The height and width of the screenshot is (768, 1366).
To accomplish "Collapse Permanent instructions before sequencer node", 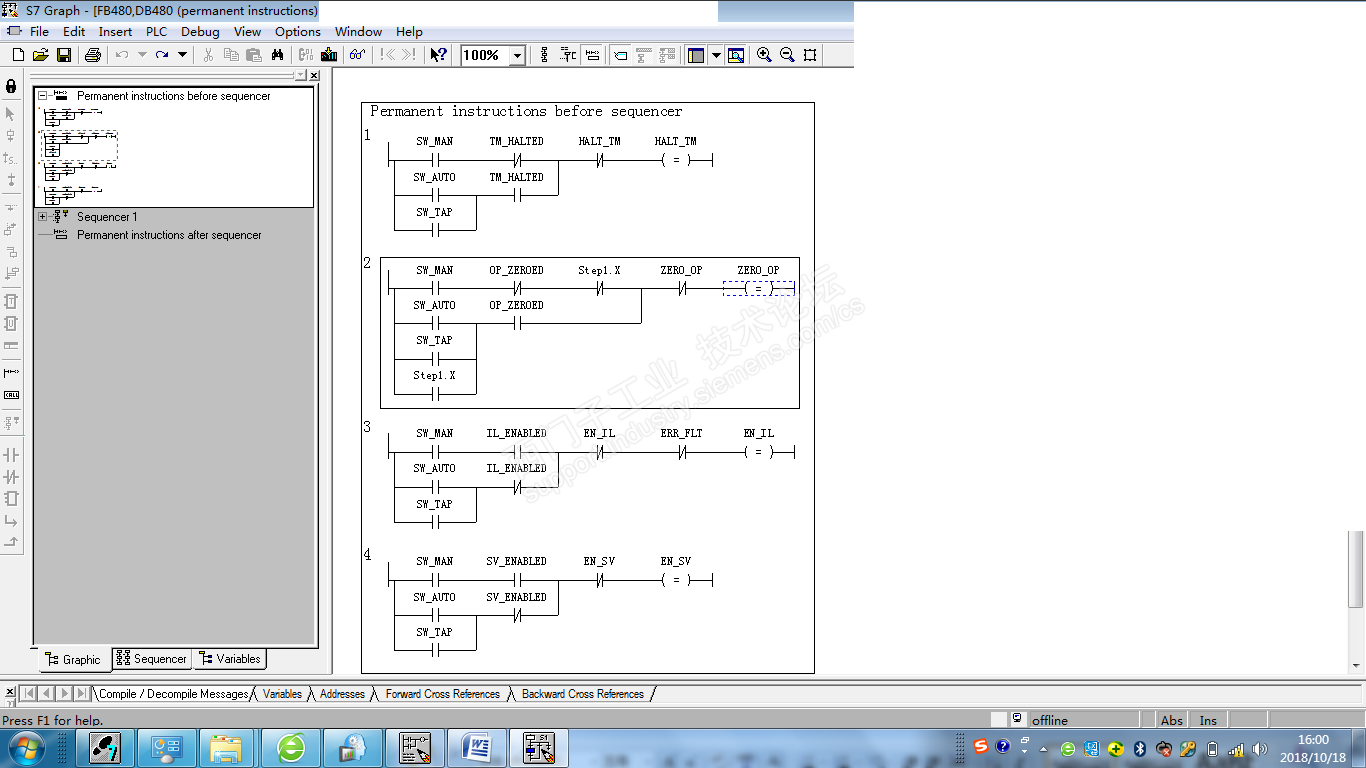I will (x=42, y=96).
